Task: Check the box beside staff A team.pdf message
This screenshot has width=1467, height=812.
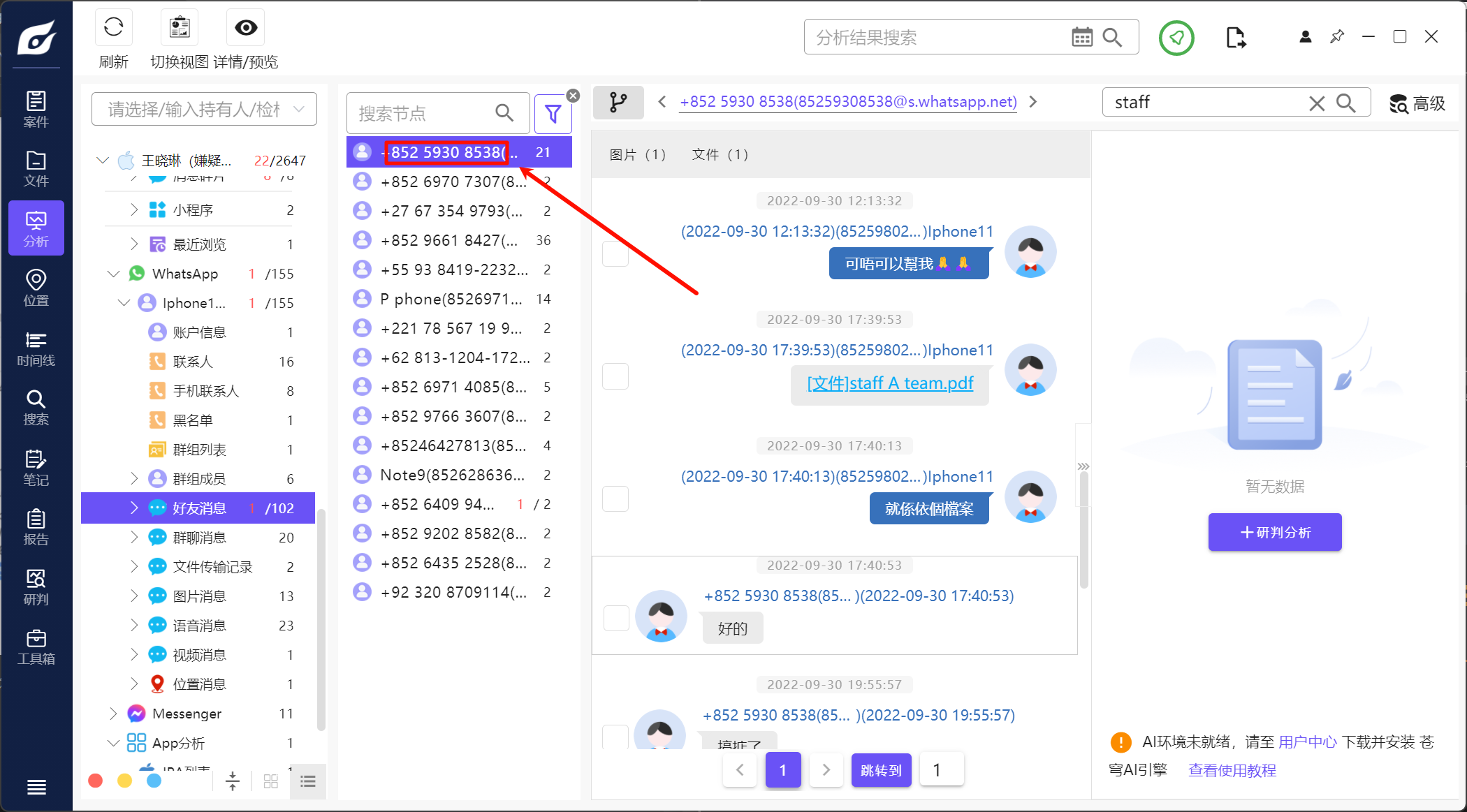Action: tap(615, 376)
